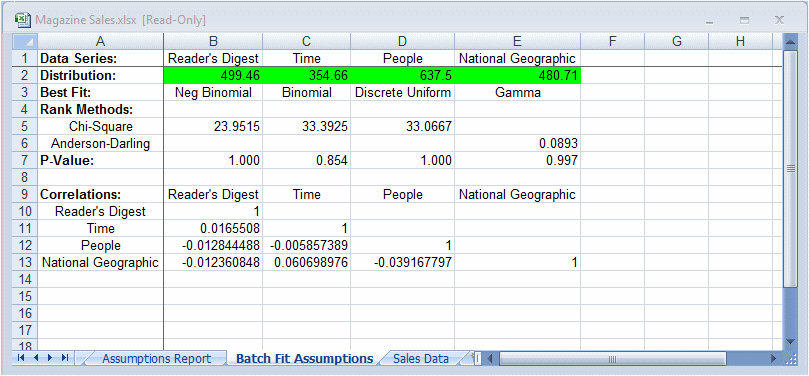
Task: Select the 'Data Series:' cell
Action: [100, 59]
